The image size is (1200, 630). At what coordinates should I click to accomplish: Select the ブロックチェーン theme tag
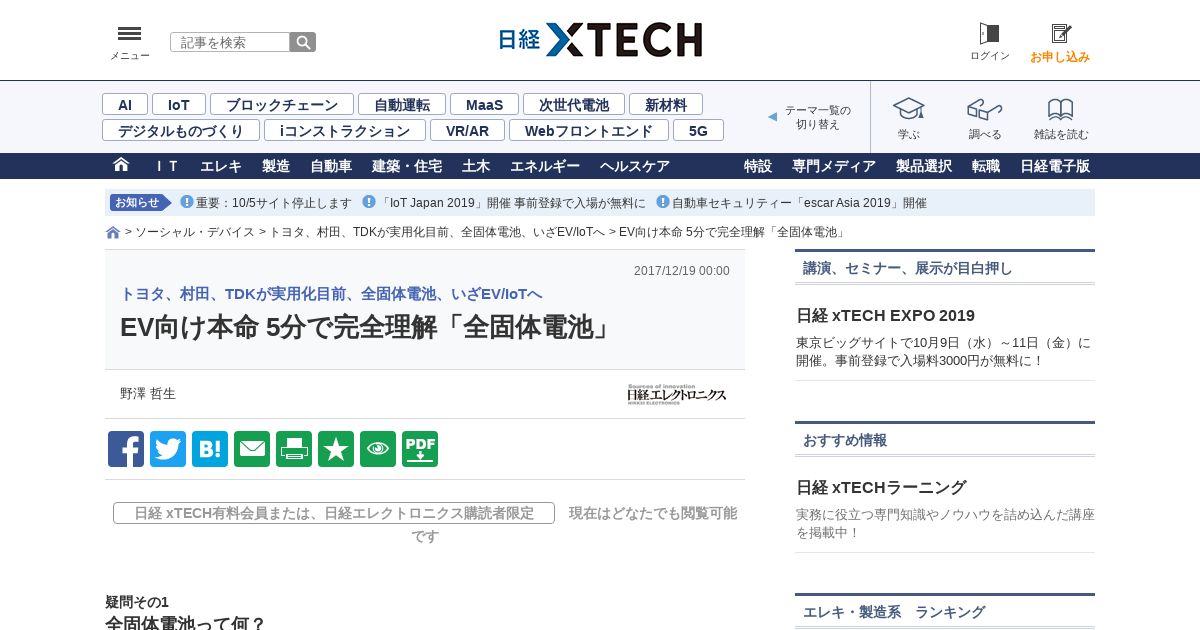pos(282,104)
